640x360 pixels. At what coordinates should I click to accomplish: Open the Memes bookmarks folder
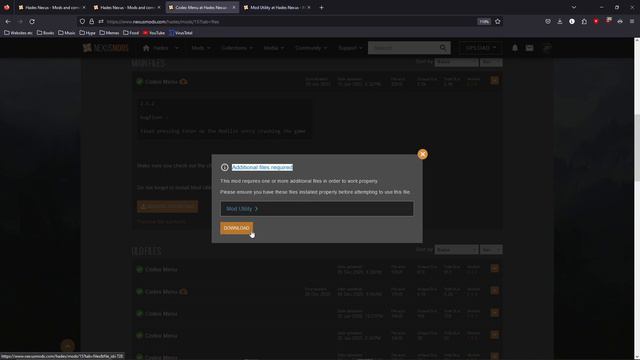coord(109,33)
